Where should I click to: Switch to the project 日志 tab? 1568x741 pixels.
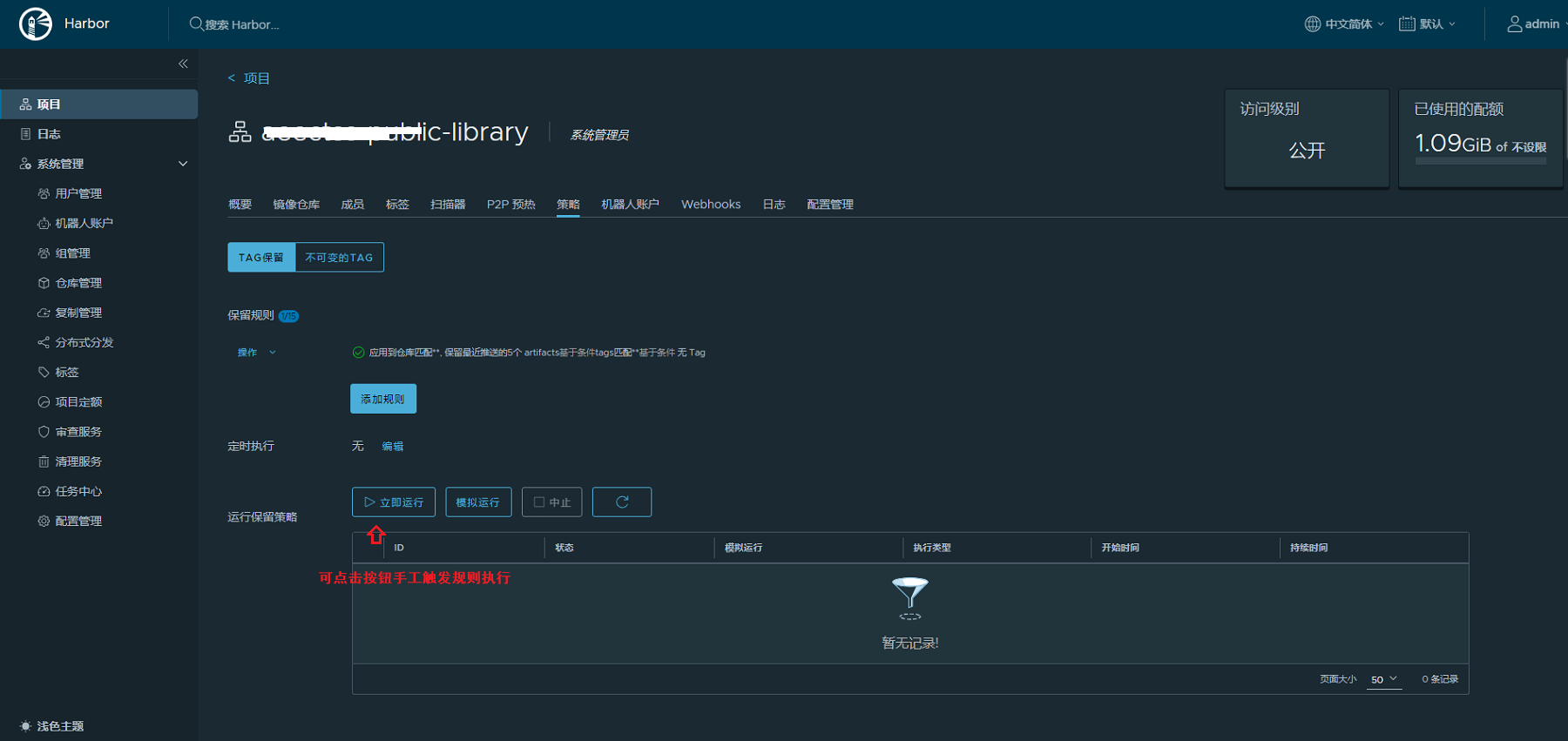774,205
